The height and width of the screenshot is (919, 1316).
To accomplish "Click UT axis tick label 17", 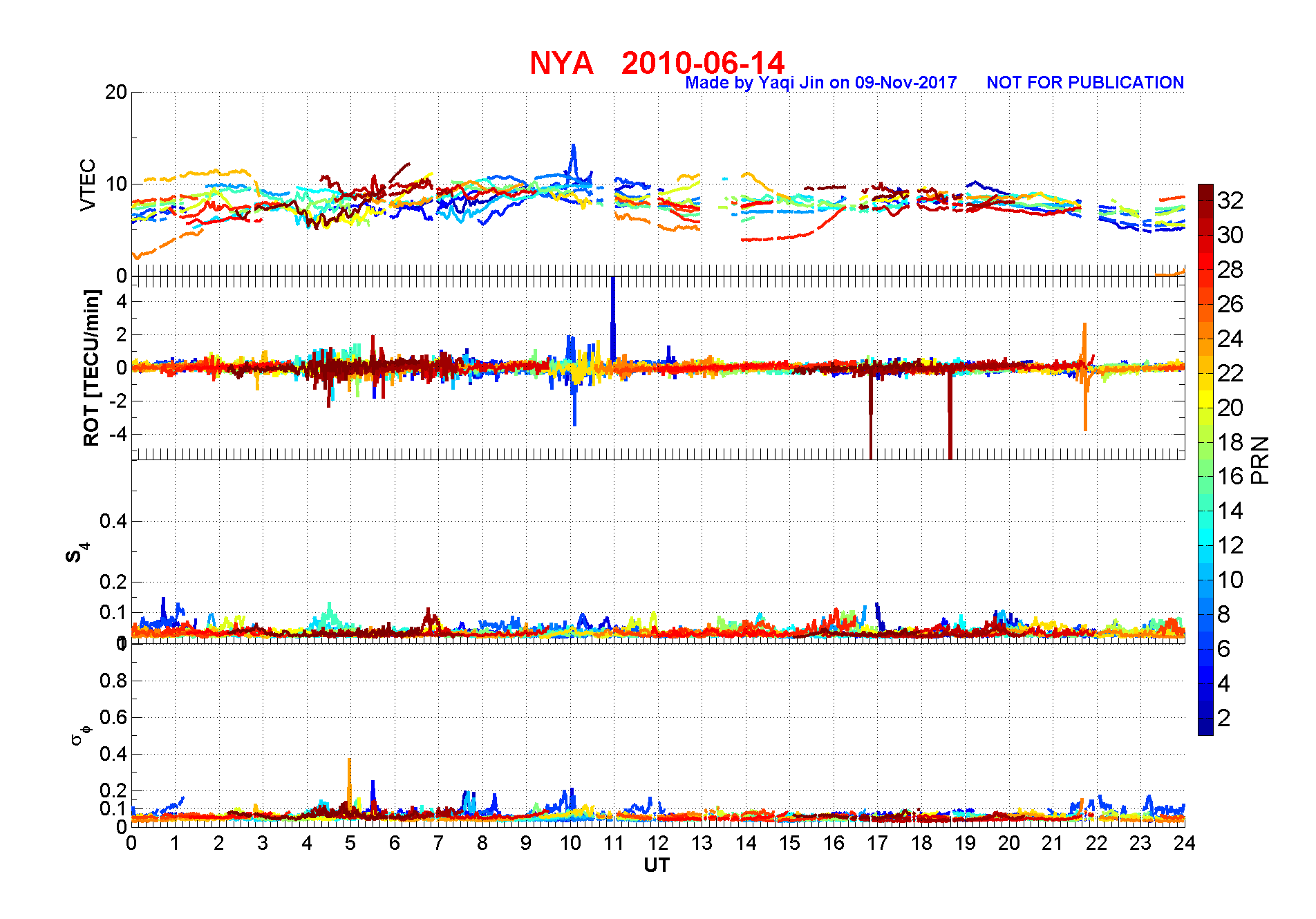I will pos(877,843).
